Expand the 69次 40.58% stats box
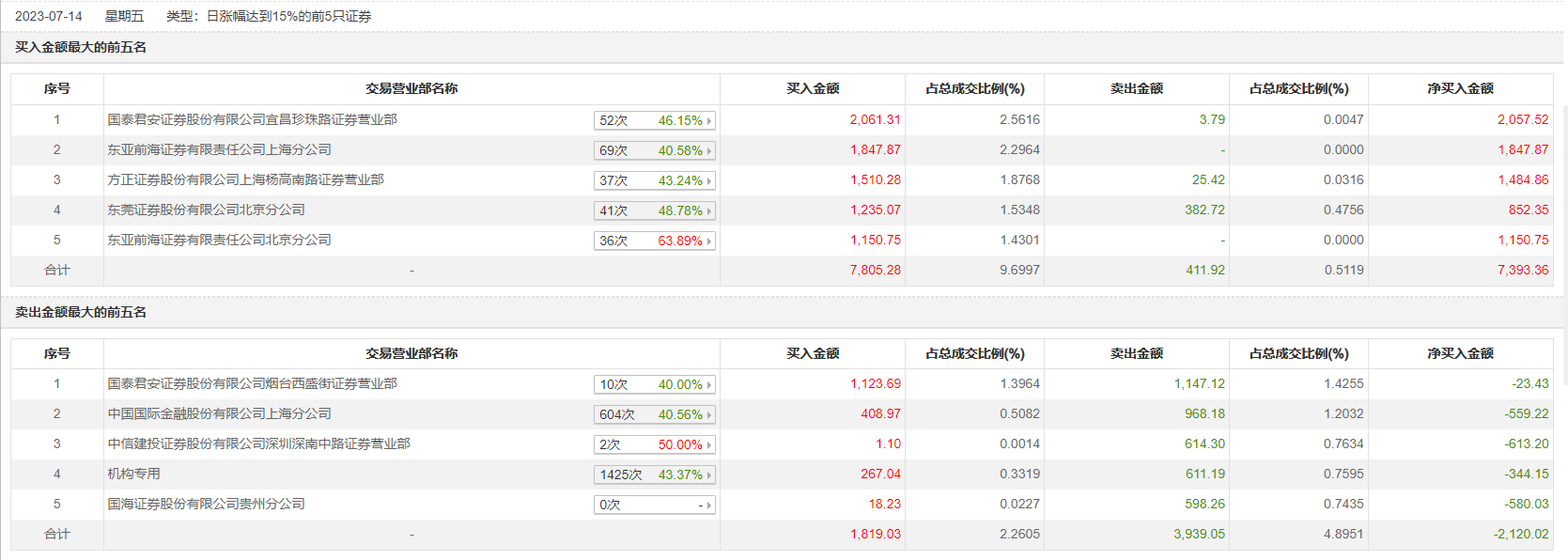 click(x=655, y=150)
